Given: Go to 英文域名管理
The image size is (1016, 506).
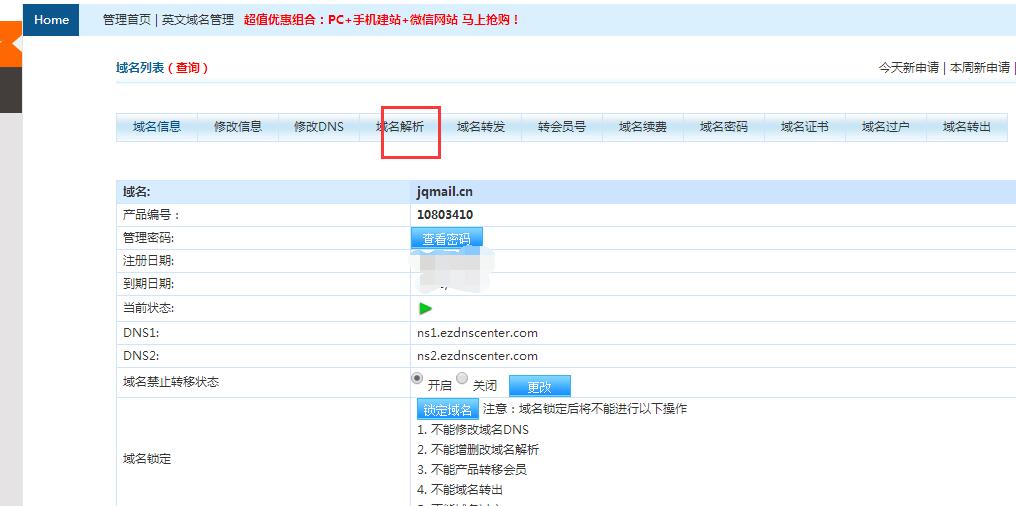Looking at the screenshot, I should (198, 19).
